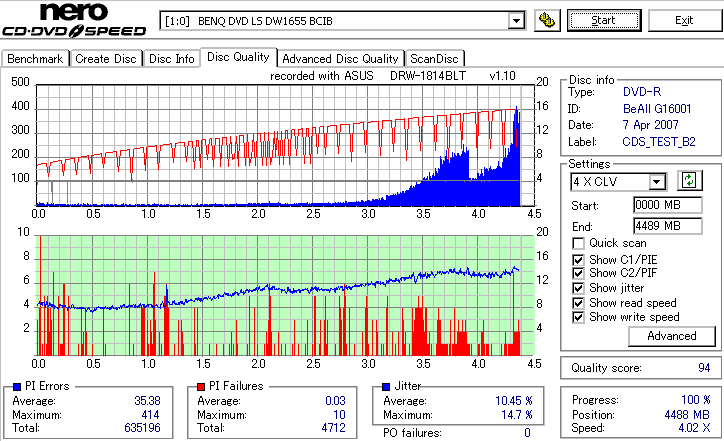The height and width of the screenshot is (441, 724).
Task: Switch to the Benchmark tab
Action: tap(35, 59)
